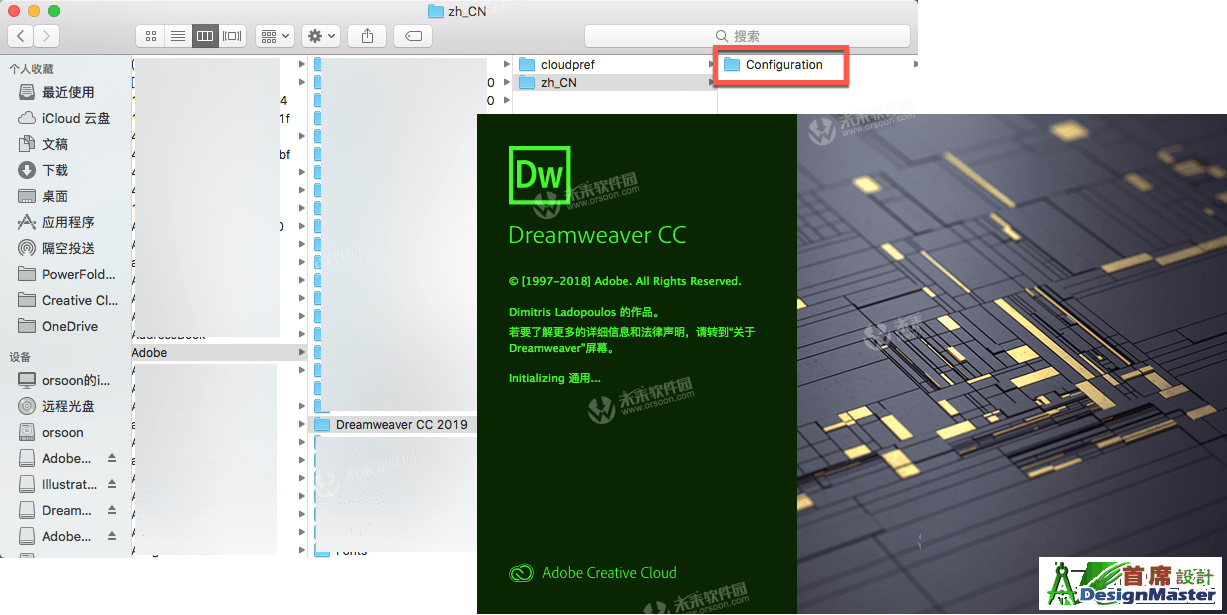This screenshot has height=615, width=1227.
Task: Click the zh_CN title bar folder icon
Action: point(435,11)
